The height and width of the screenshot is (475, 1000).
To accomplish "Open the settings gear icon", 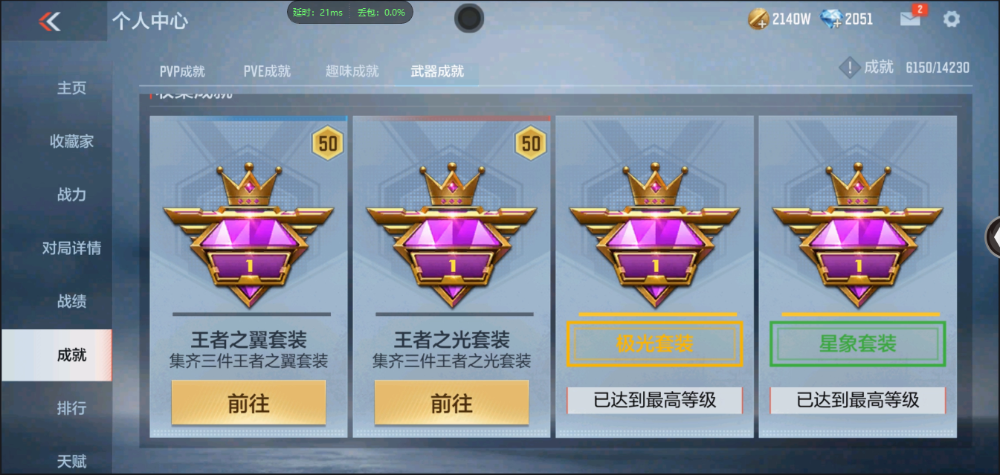I will (951, 19).
